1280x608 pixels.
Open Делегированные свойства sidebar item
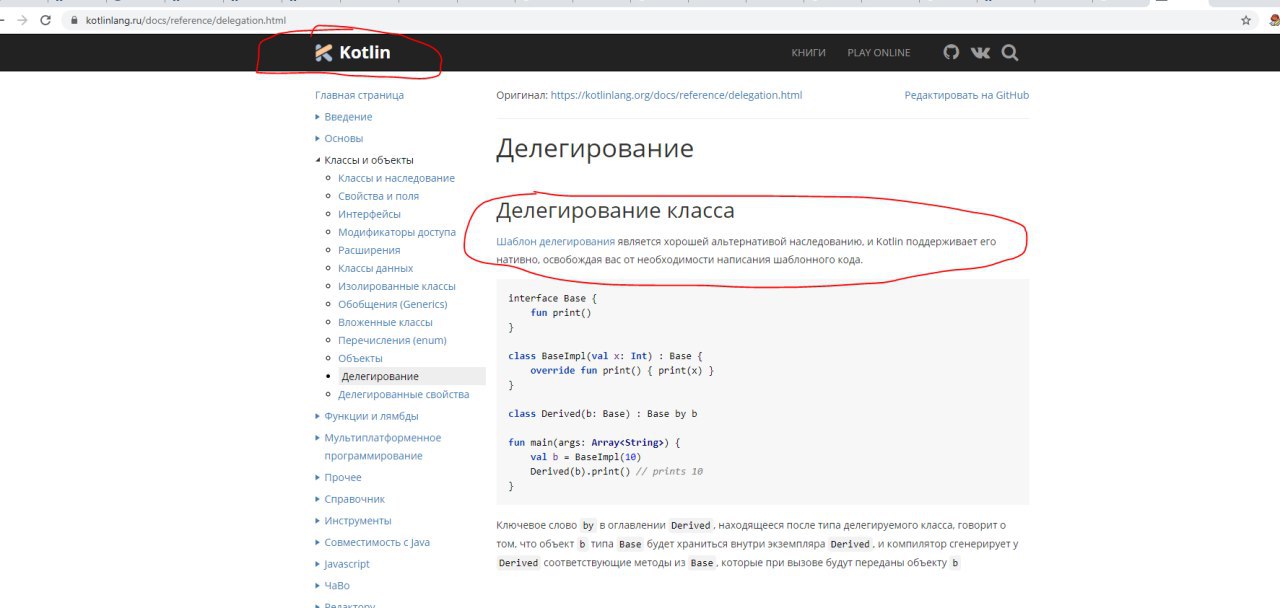click(x=403, y=394)
